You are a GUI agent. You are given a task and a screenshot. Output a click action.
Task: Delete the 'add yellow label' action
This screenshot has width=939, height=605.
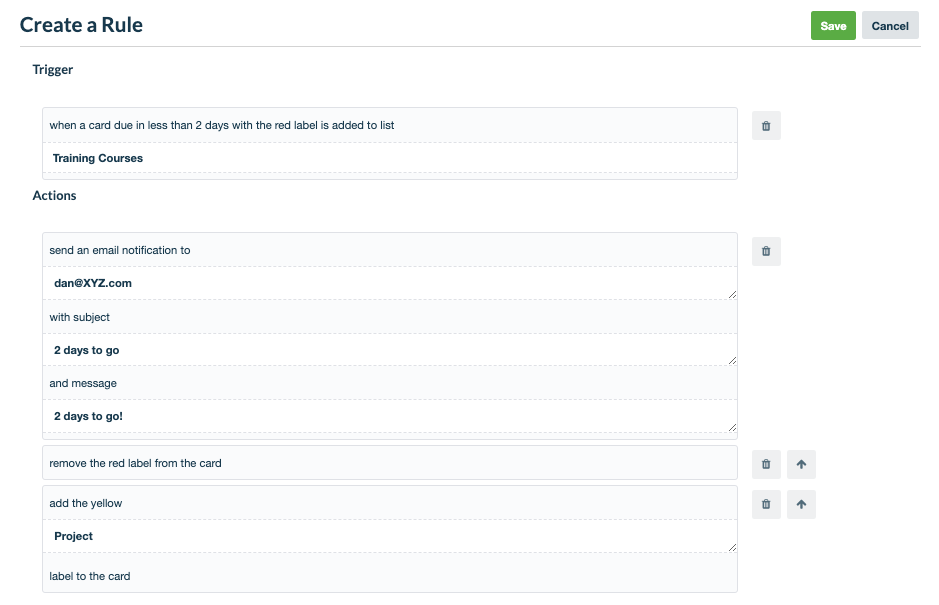point(766,503)
